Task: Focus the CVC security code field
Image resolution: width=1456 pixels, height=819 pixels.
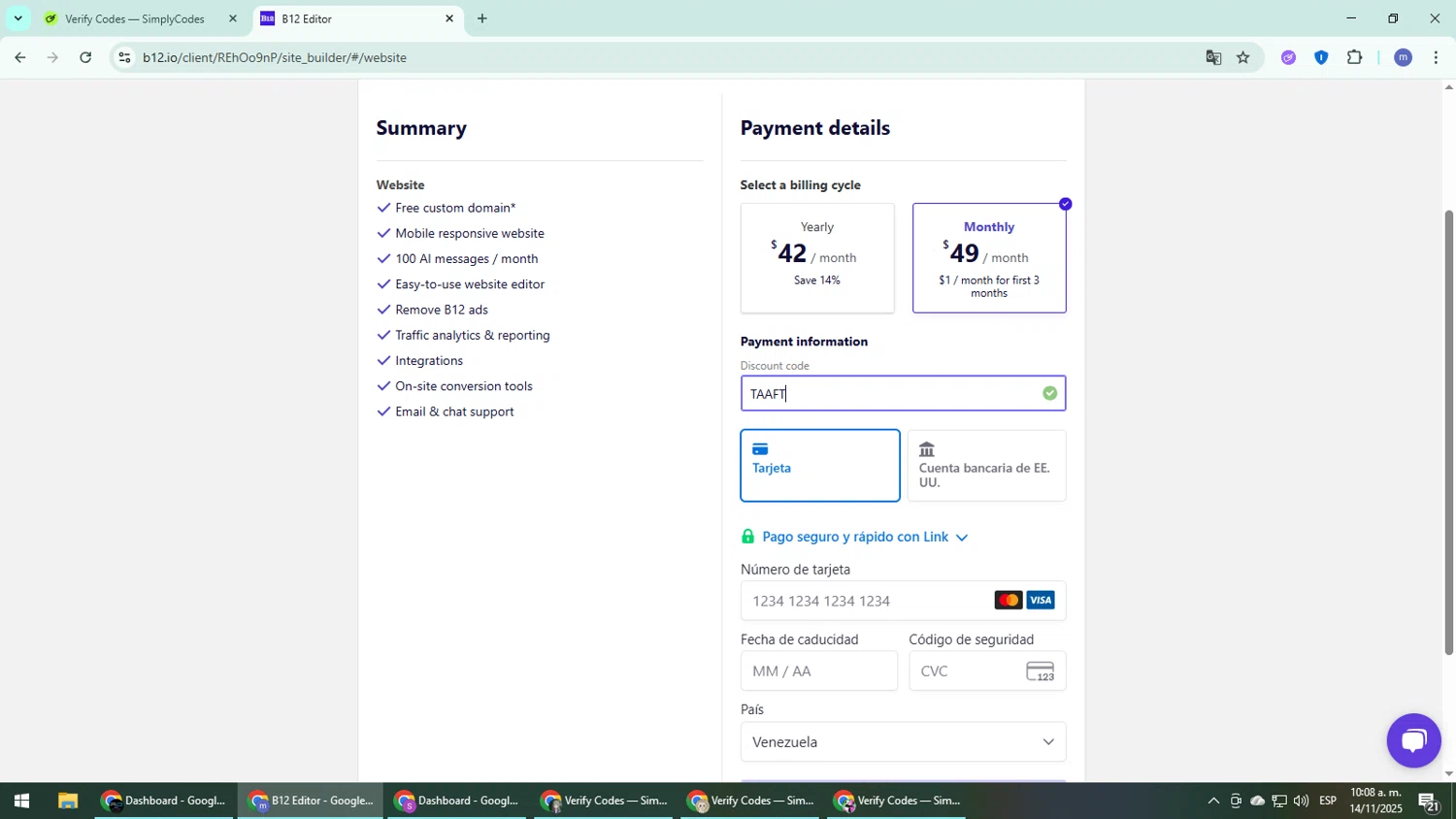Action: [987, 672]
